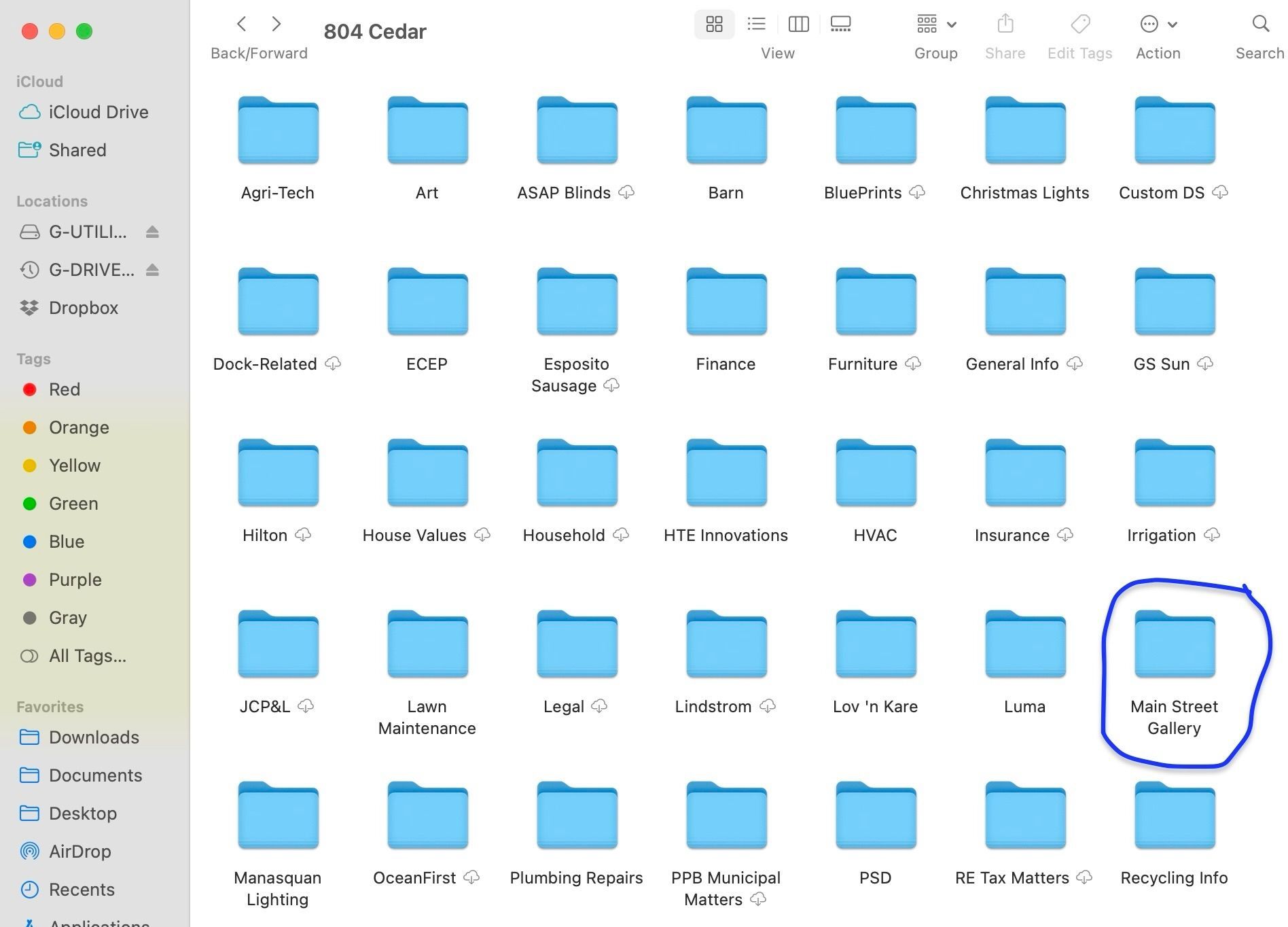This screenshot has height=927, width=1288.
Task: Select the Red tag swatch
Action: 29,389
